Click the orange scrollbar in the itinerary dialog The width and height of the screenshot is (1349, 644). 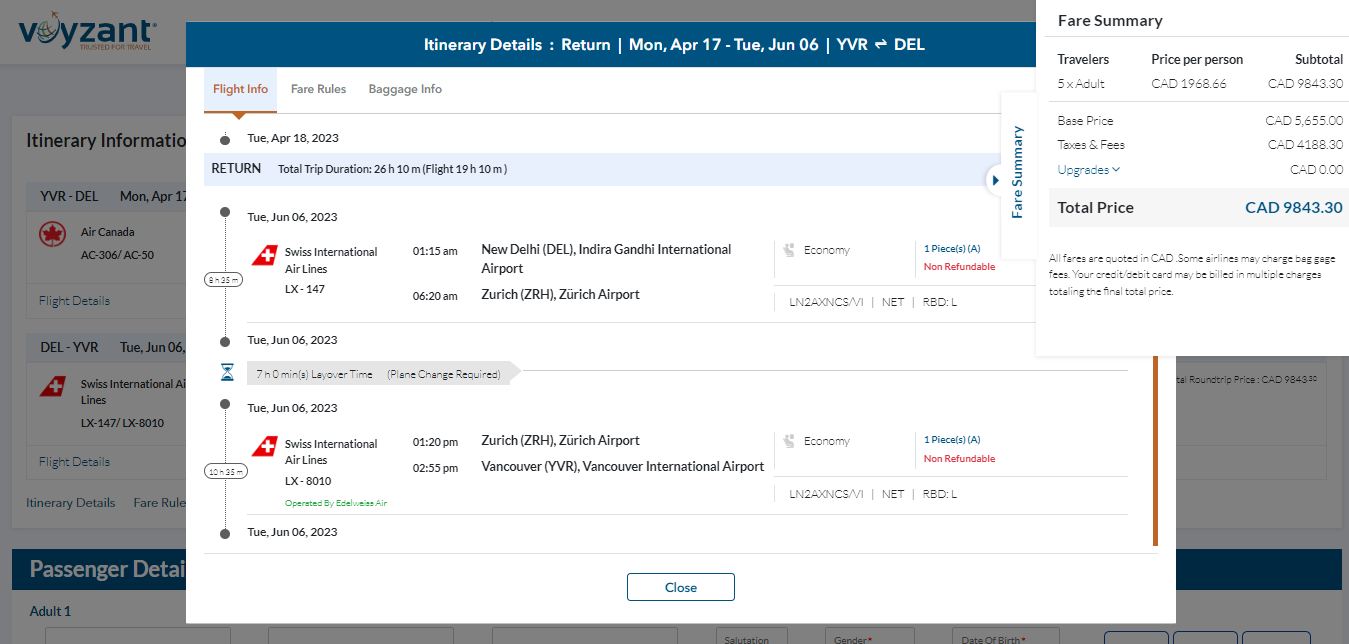click(1155, 450)
